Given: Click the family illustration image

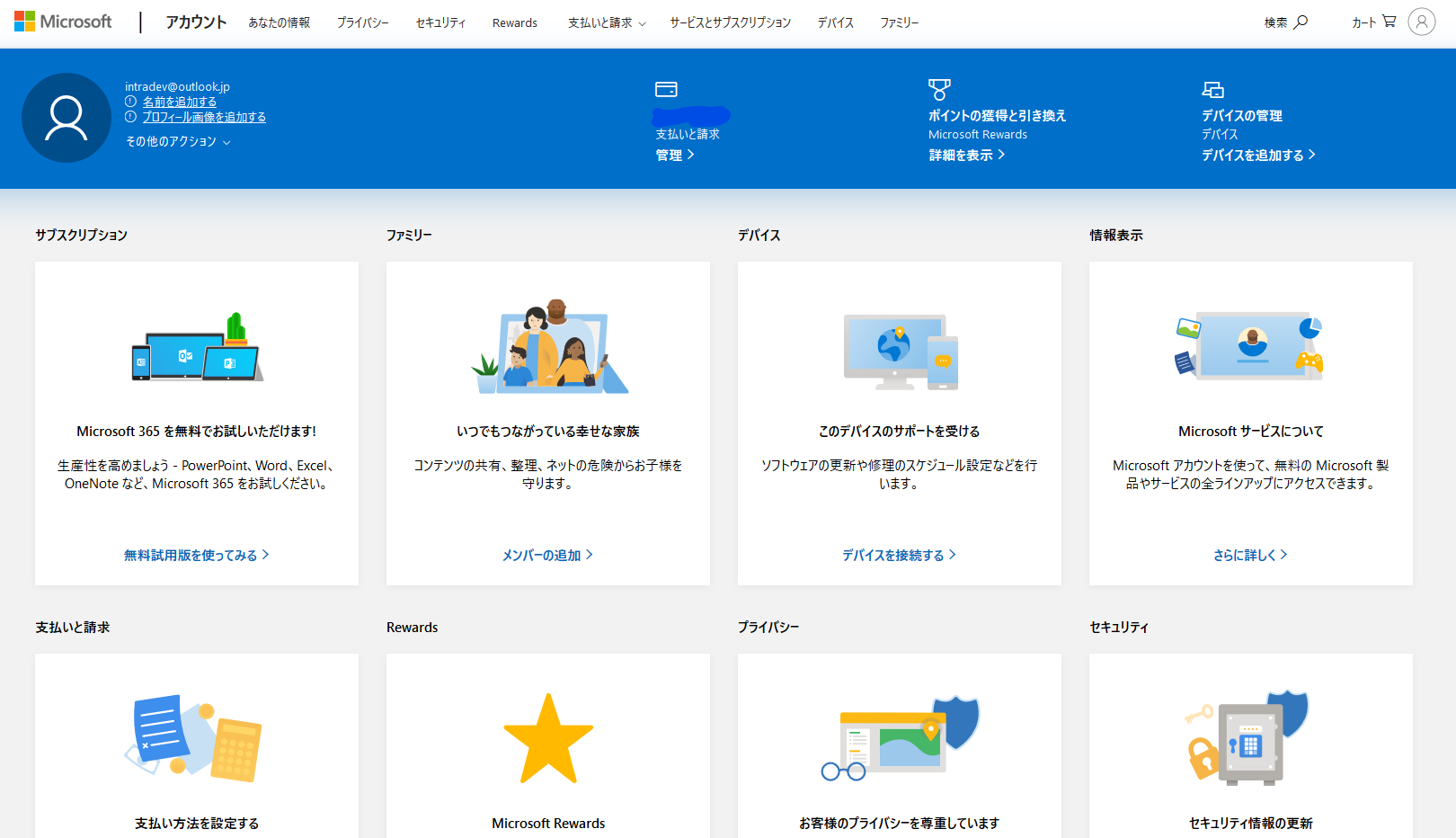Looking at the screenshot, I should (x=549, y=346).
